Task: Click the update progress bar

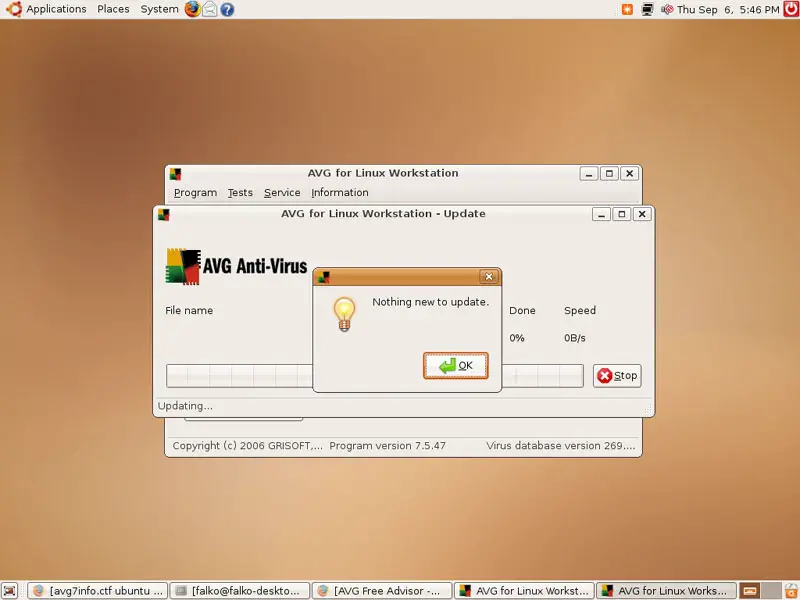Action: coord(374,376)
